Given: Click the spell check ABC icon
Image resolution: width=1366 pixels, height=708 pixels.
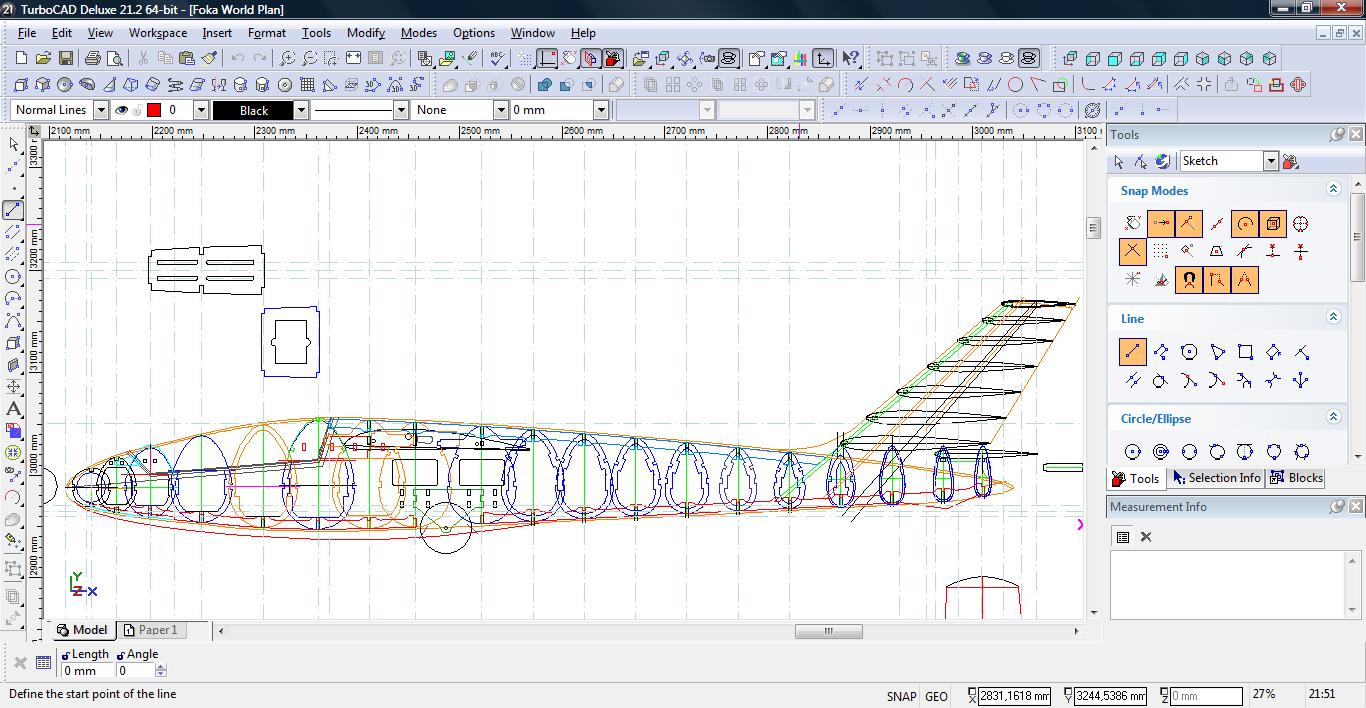Looking at the screenshot, I should [x=497, y=59].
